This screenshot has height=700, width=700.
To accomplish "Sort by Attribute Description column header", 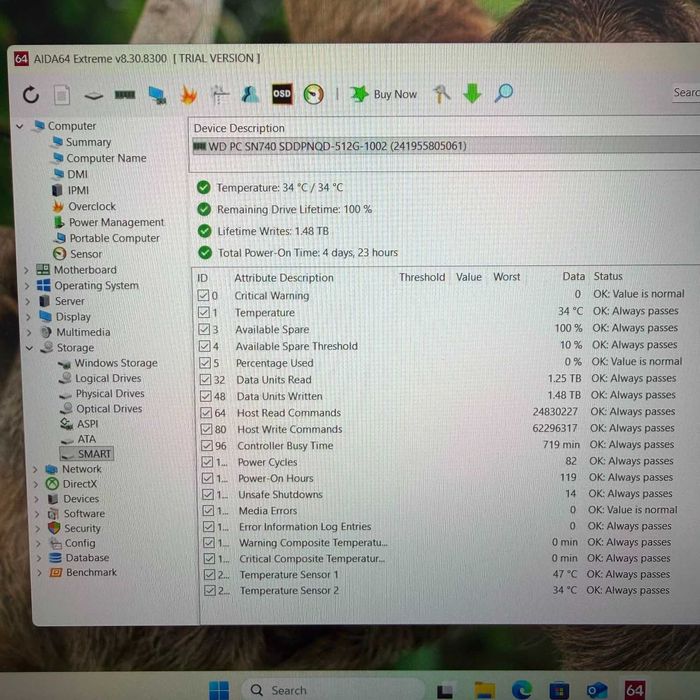I will [284, 278].
